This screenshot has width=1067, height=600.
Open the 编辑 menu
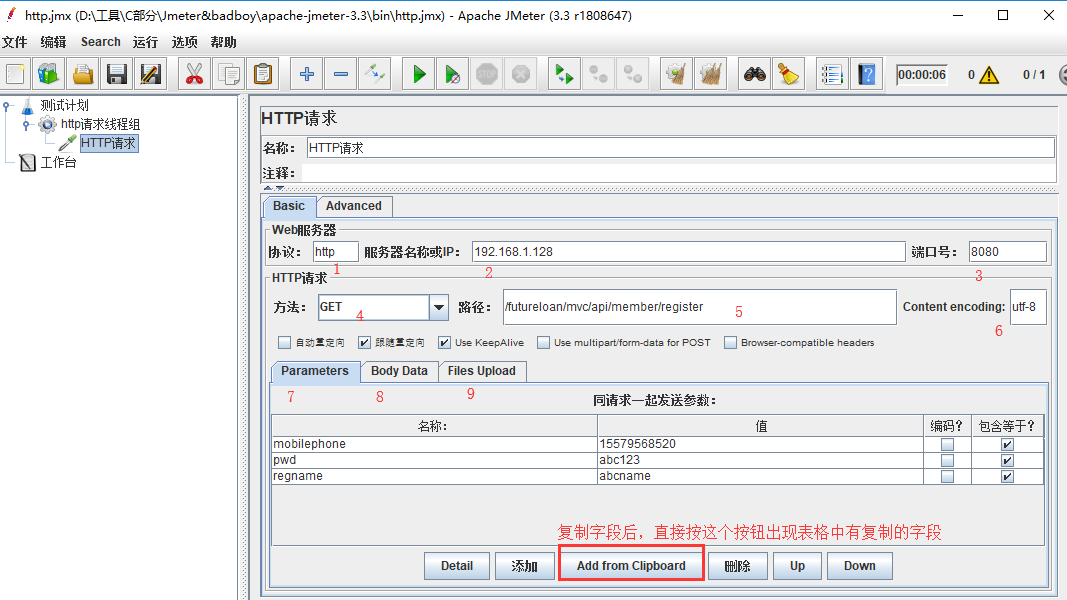coord(53,42)
